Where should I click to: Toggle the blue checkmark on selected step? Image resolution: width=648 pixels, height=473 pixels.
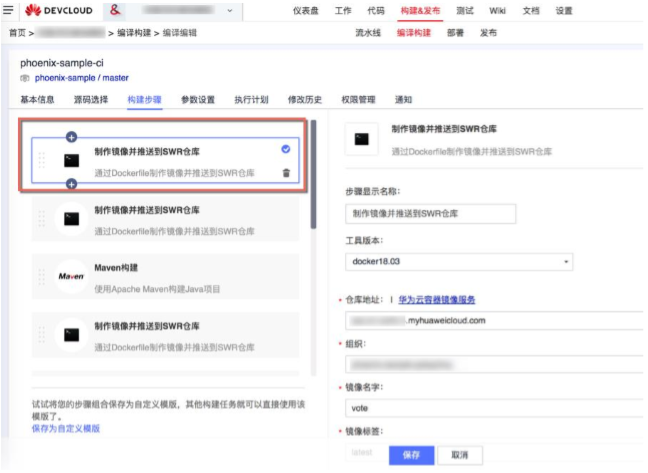[286, 149]
